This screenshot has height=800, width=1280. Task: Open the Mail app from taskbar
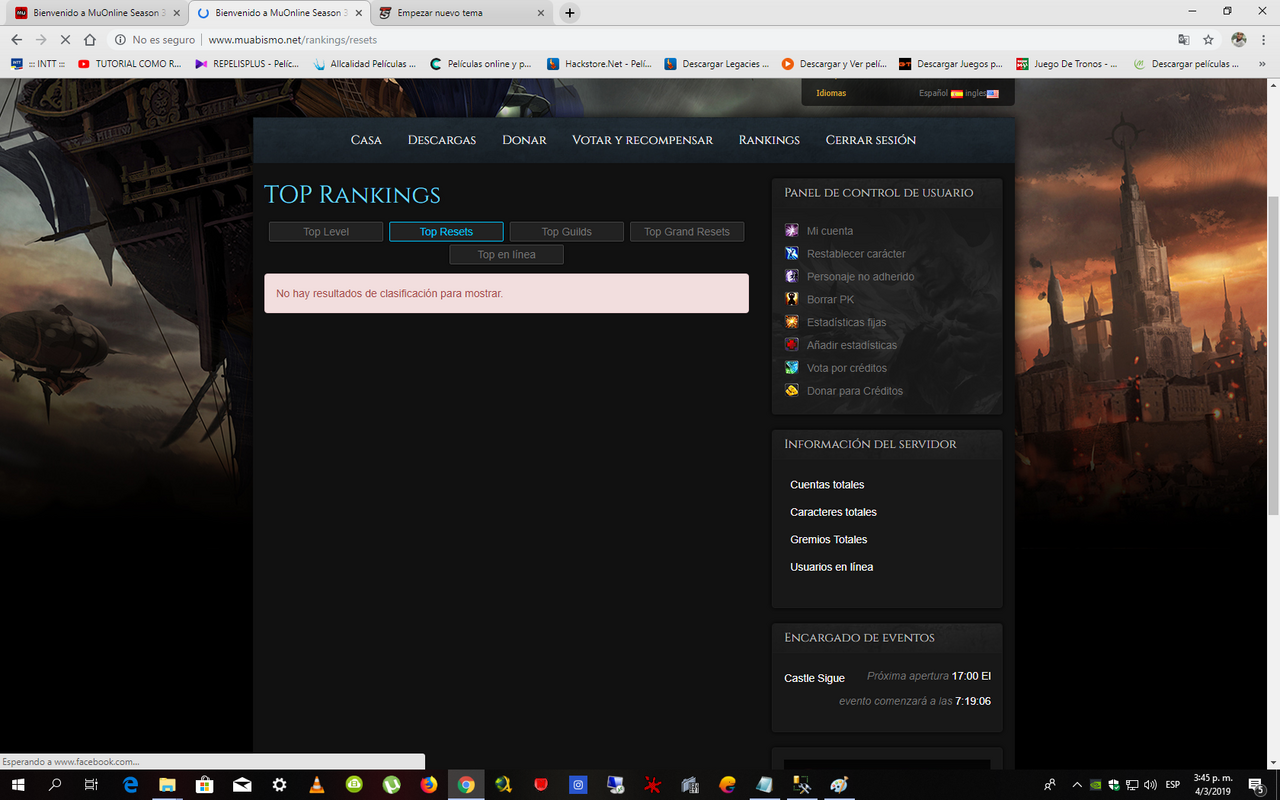tap(242, 785)
